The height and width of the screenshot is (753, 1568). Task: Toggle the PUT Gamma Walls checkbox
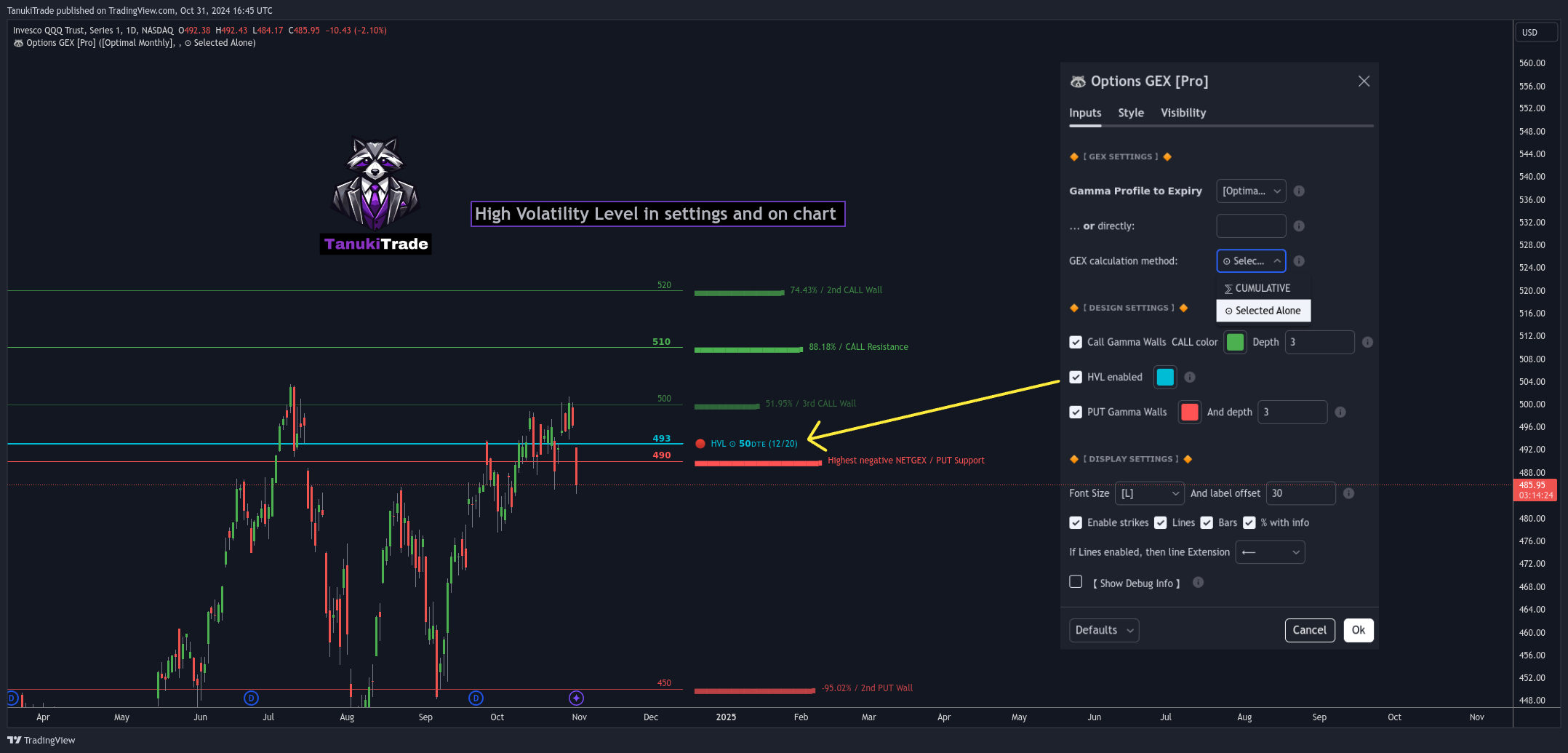[x=1076, y=412]
